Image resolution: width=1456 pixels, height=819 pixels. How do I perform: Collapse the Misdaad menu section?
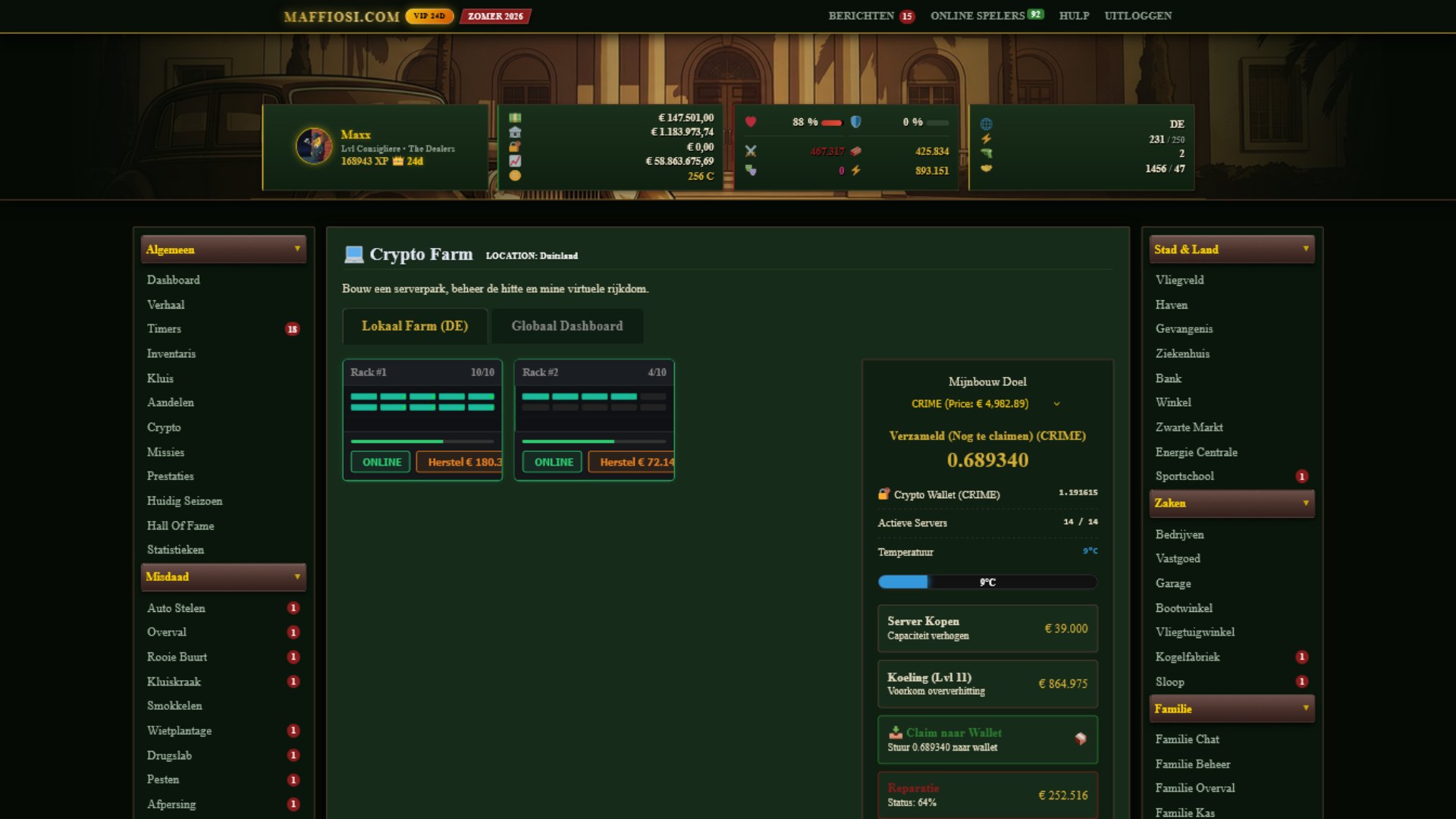pos(223,576)
